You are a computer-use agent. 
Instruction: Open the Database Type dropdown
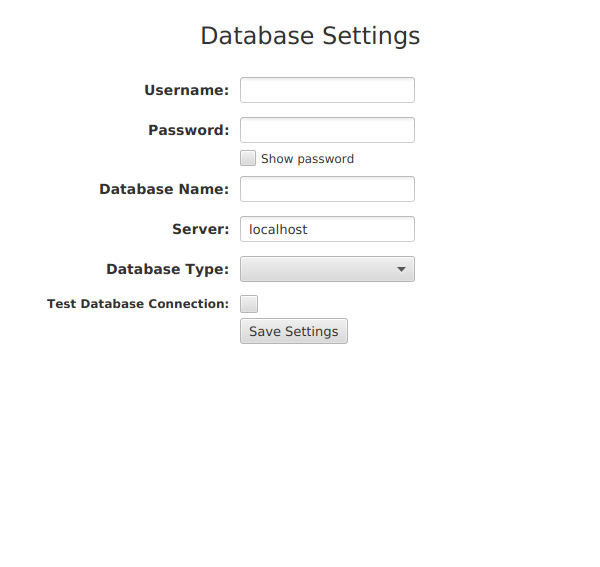(327, 269)
